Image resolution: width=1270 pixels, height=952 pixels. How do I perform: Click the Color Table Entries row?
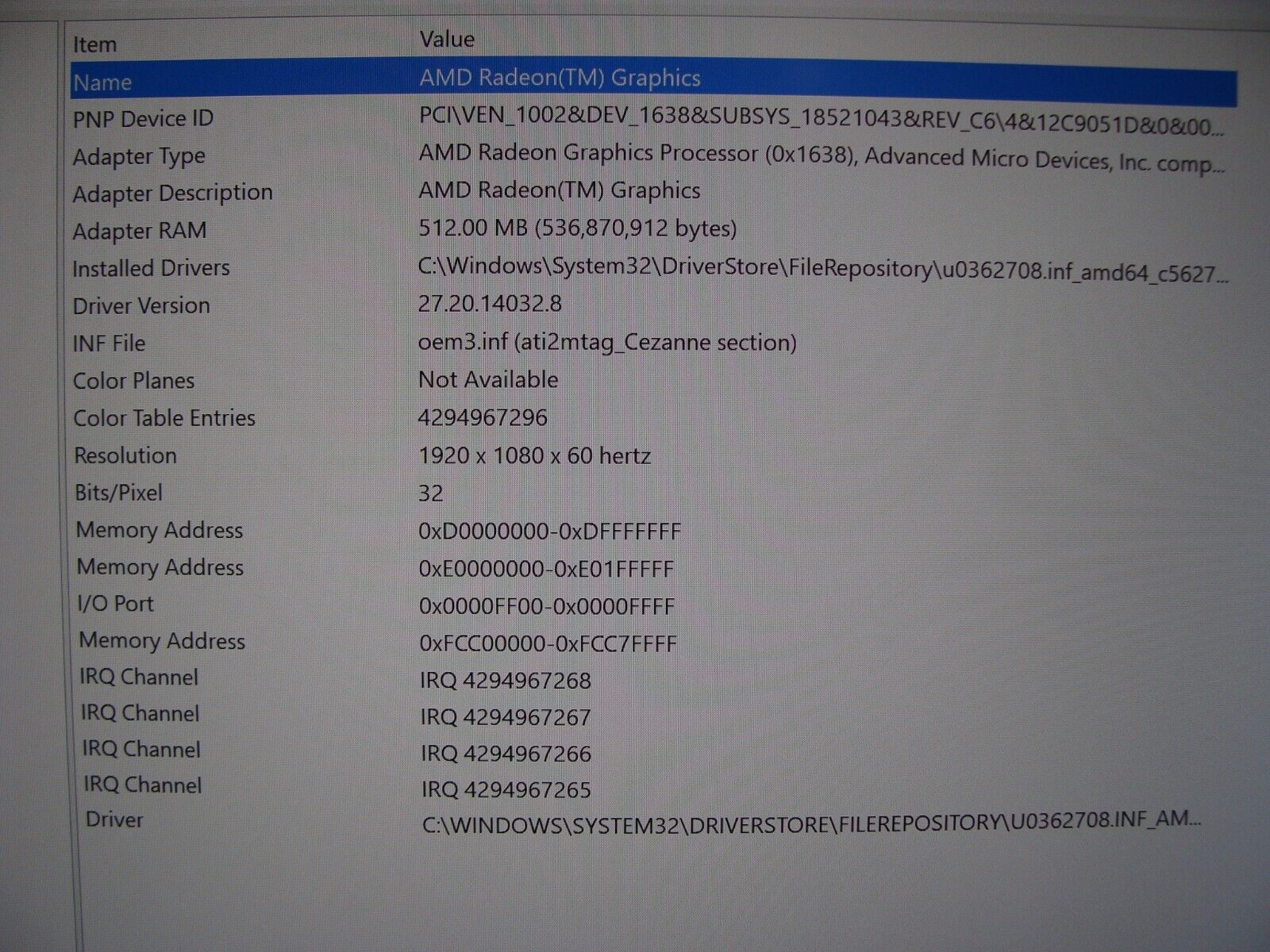164,418
